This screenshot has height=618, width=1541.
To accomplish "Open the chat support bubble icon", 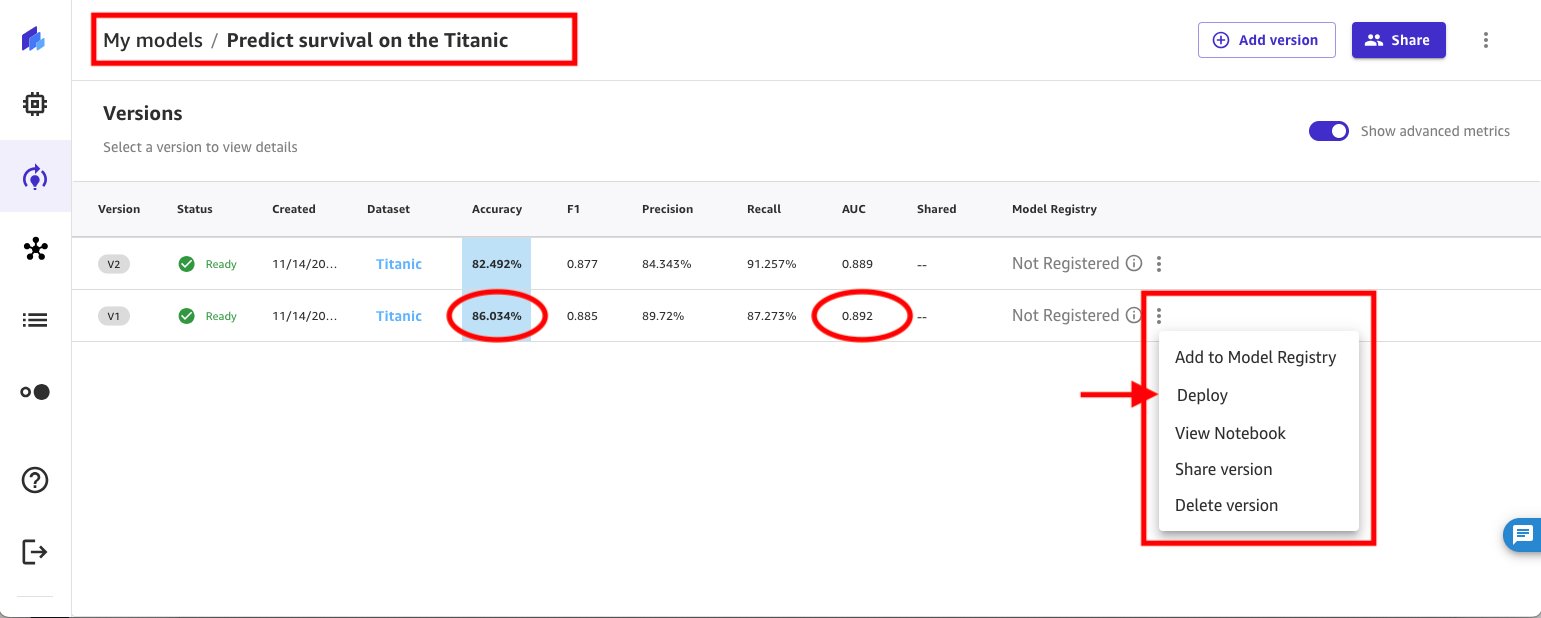I will 1522,534.
